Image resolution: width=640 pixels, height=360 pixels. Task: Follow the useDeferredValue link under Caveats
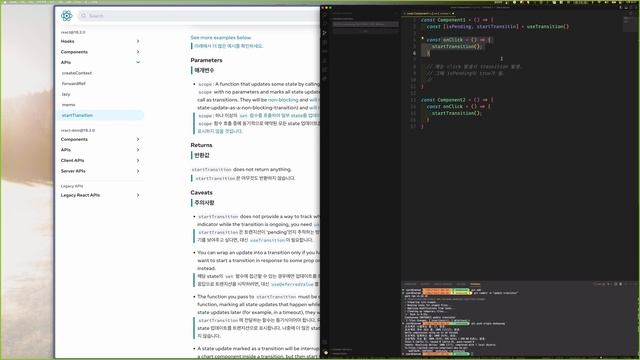click(x=292, y=284)
